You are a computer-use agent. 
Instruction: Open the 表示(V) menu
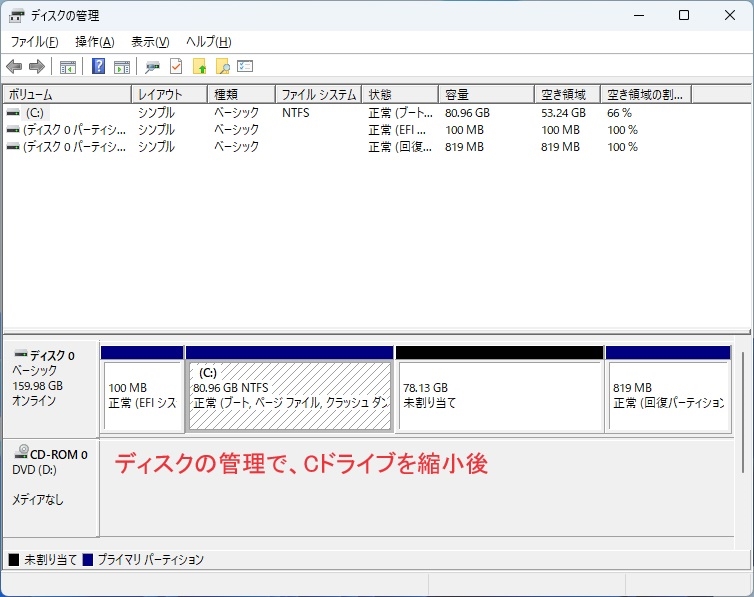150,42
